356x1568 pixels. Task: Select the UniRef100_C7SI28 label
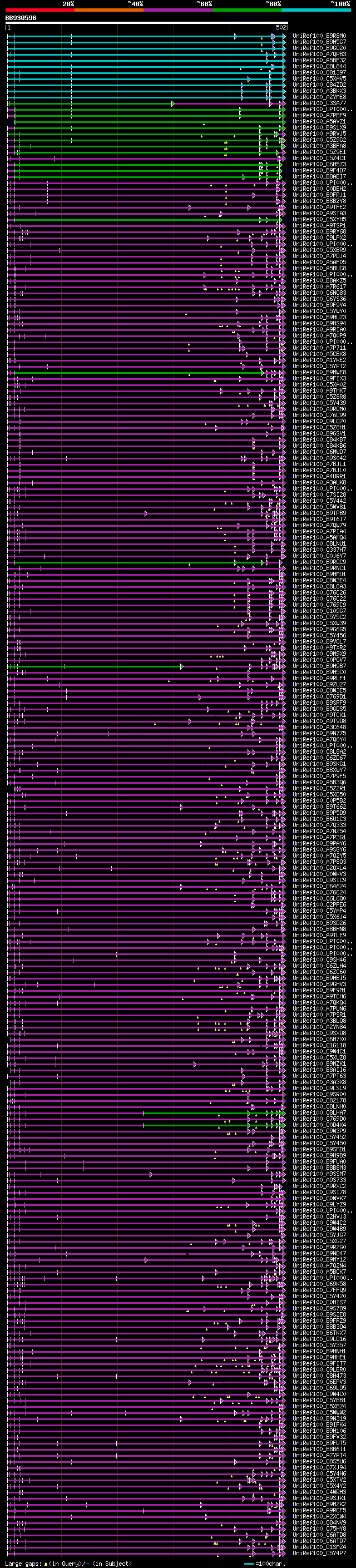[319, 494]
